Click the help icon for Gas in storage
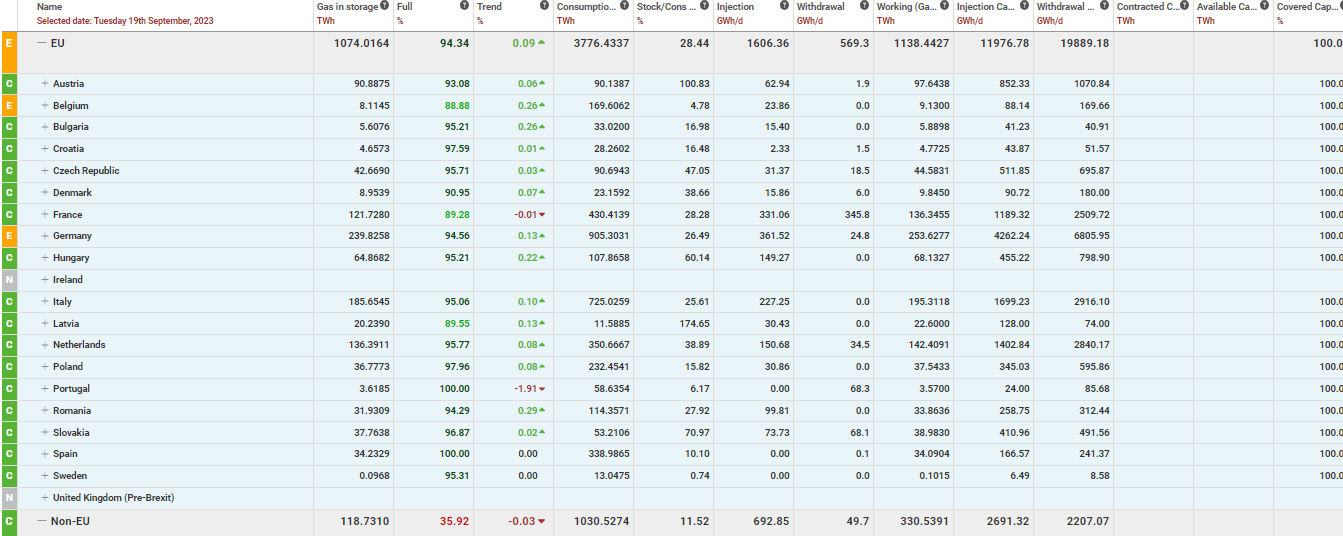This screenshot has height=536, width=1343. (384, 6)
